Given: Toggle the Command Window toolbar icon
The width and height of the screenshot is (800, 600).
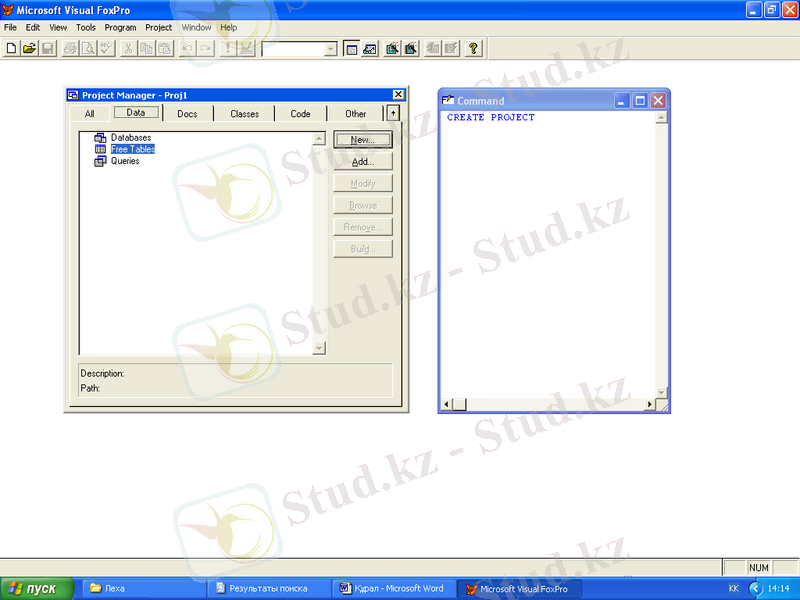Looking at the screenshot, I should [x=352, y=48].
